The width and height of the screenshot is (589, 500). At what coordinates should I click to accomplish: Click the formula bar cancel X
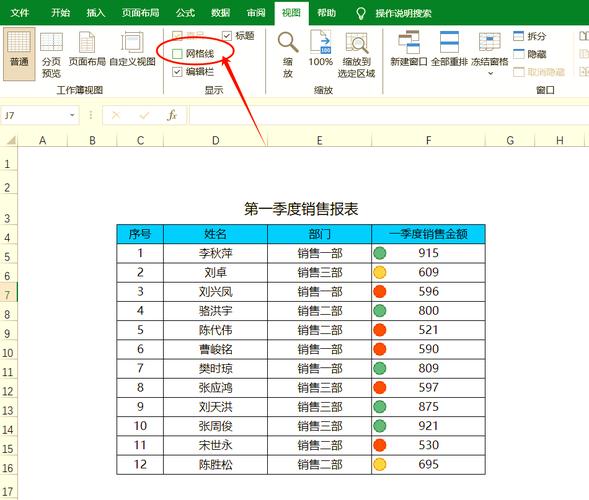coord(116,115)
